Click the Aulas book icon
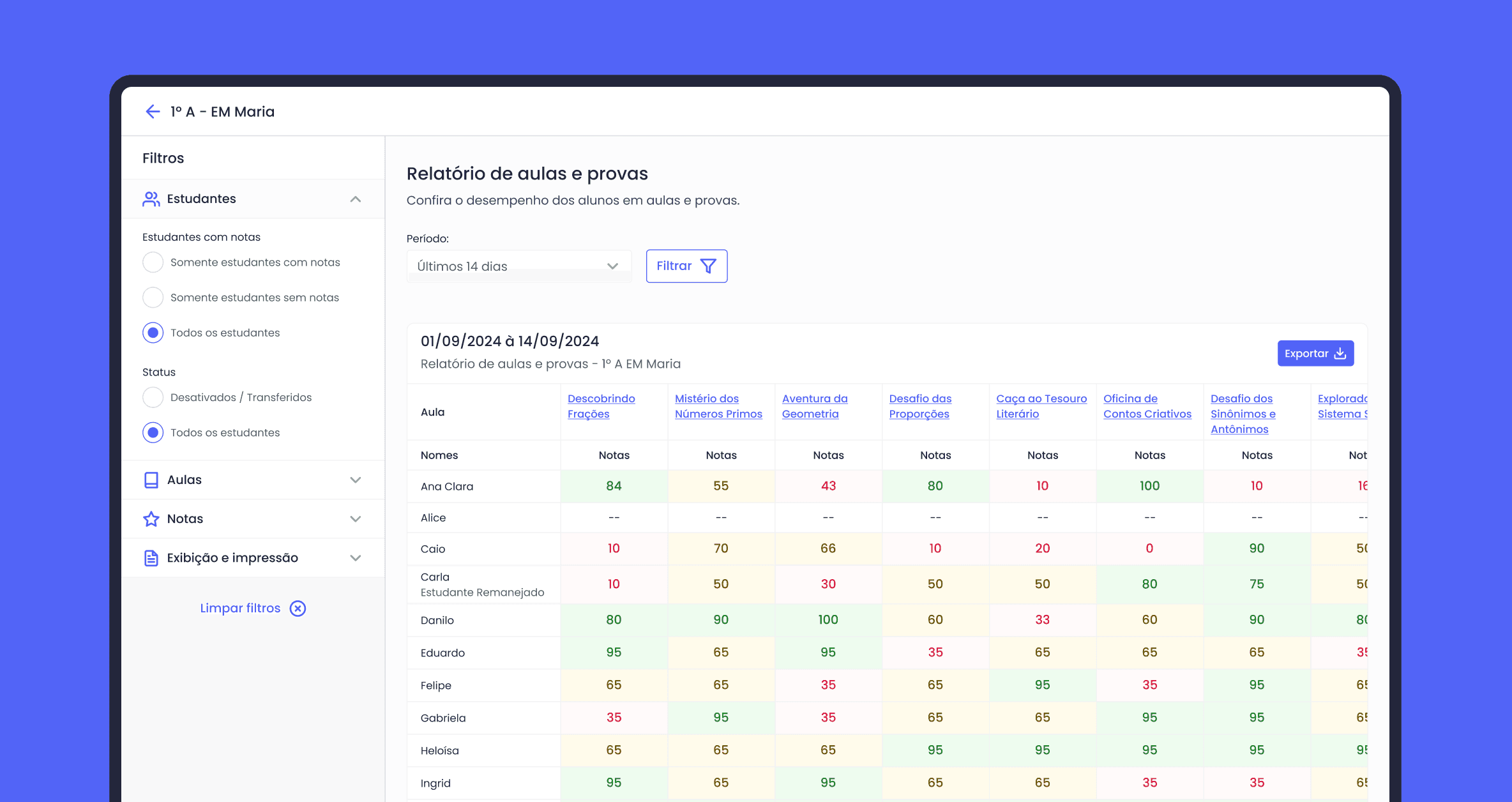Screen dimensions: 1512x802 point(151,480)
